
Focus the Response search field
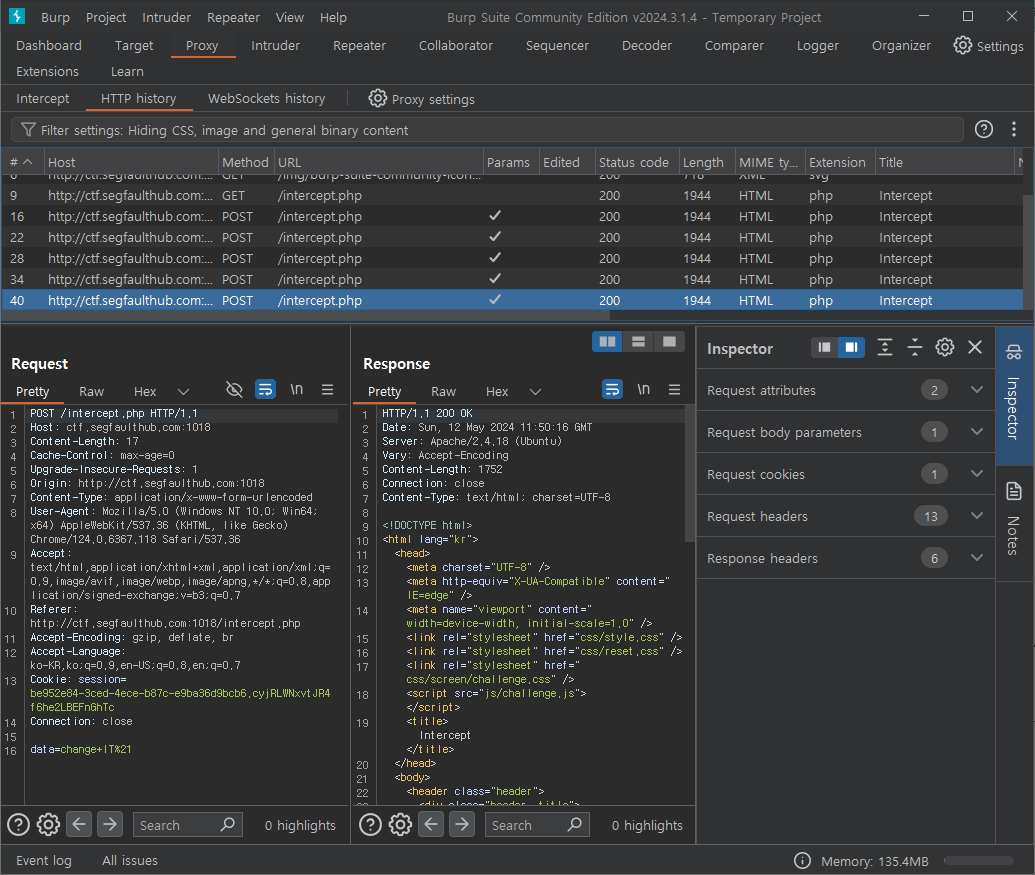pyautogui.click(x=537, y=825)
